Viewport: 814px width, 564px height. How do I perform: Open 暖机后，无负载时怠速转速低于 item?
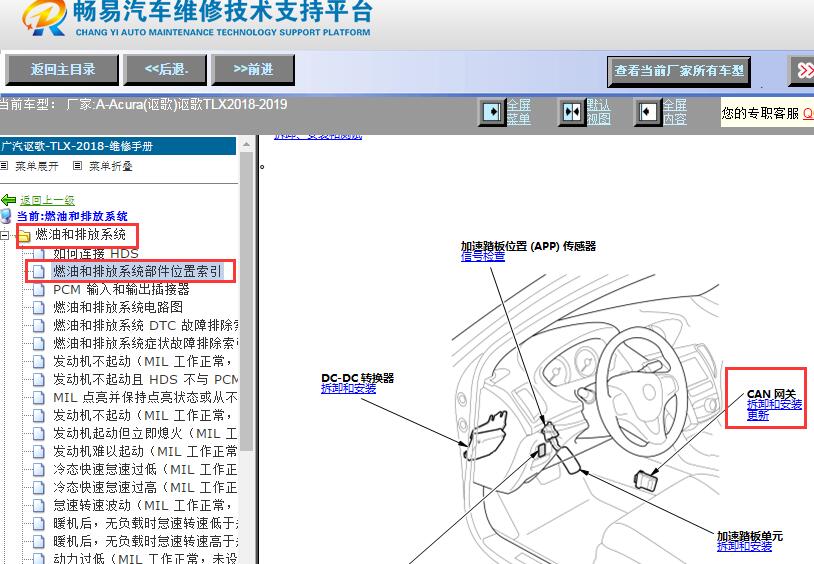[x=146, y=523]
